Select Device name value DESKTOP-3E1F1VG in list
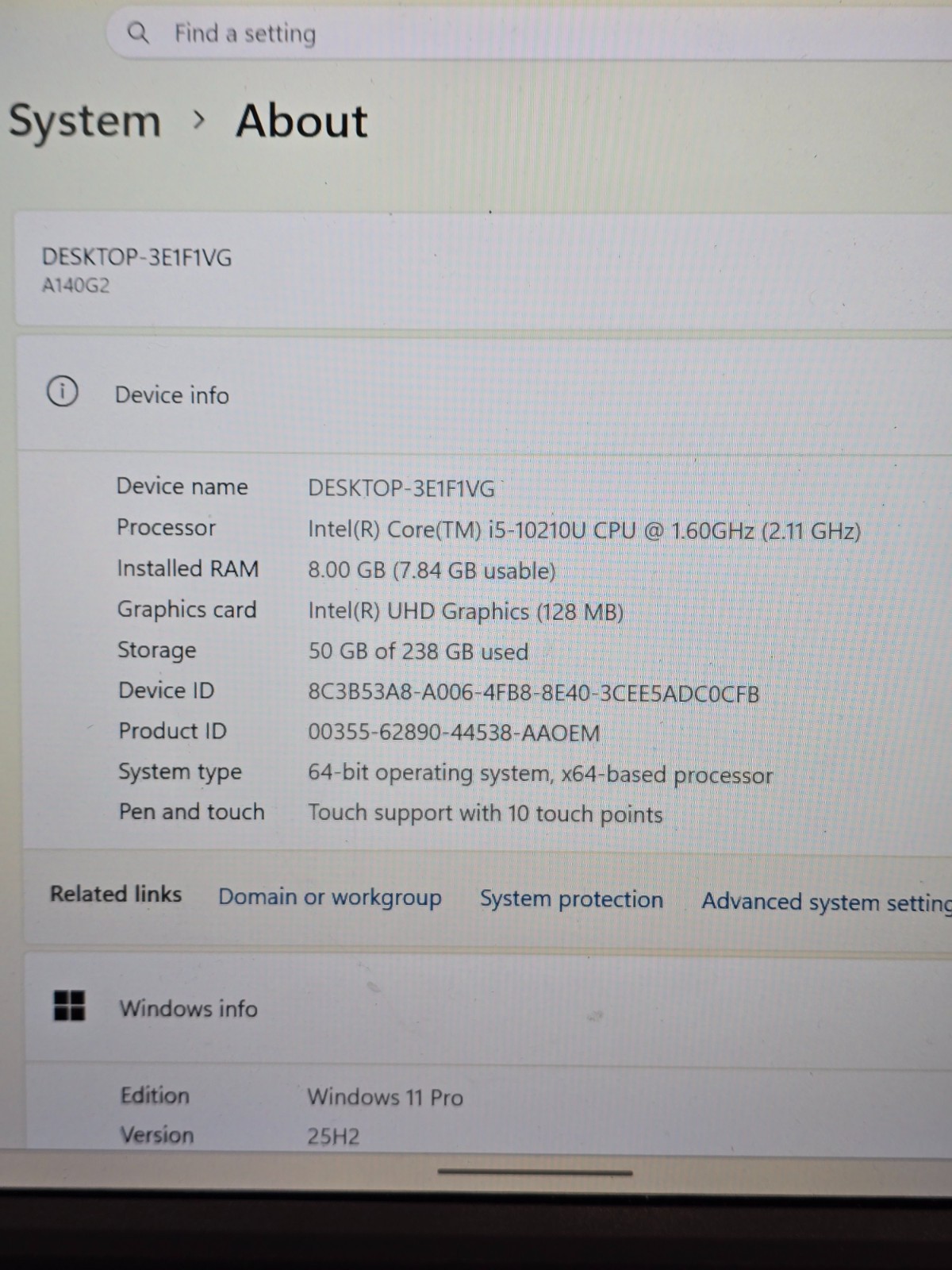This screenshot has height=1270, width=952. point(401,488)
